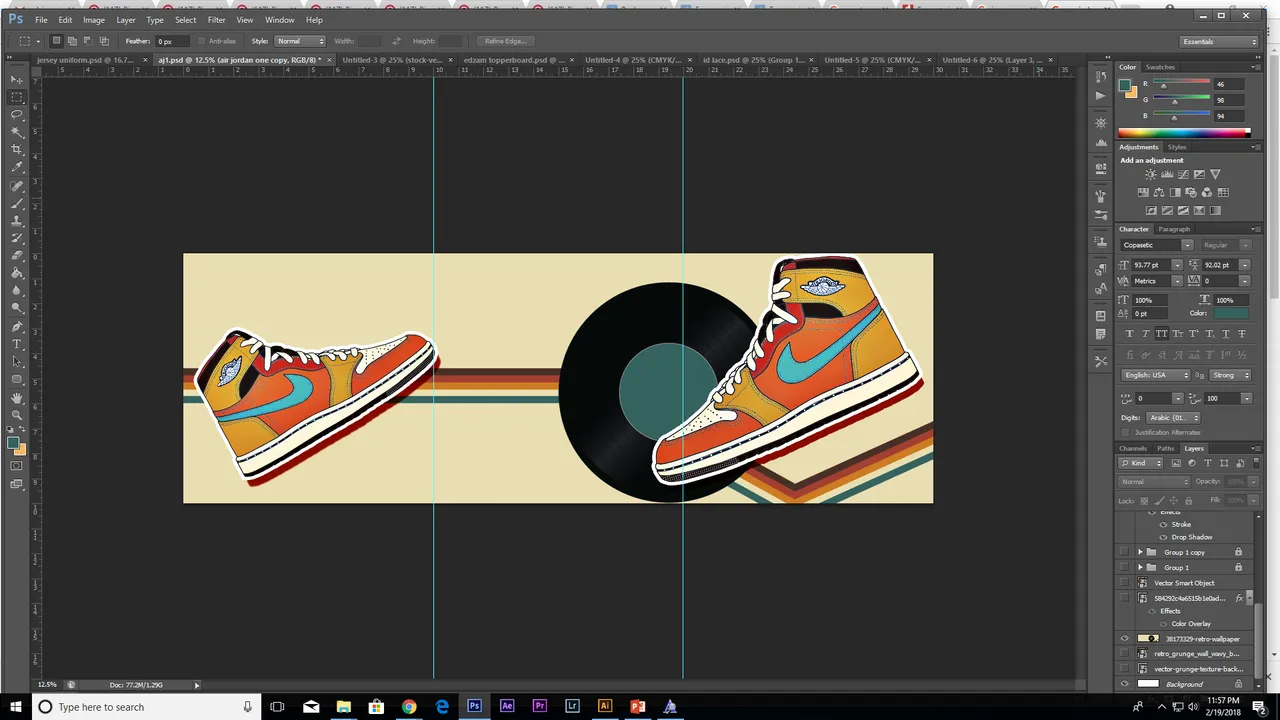Screen dimensions: 1280x720
Task: Click the font size 93.77 pt field
Action: click(x=1150, y=265)
